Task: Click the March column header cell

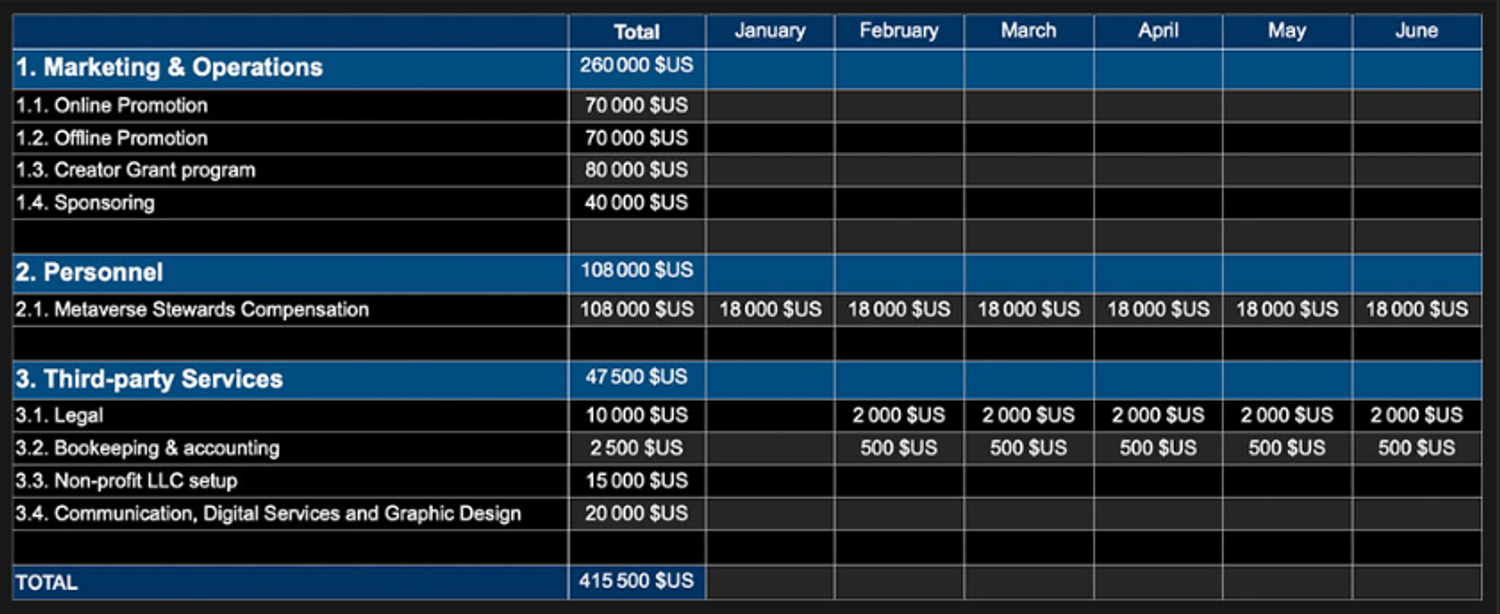Action: 1028,31
